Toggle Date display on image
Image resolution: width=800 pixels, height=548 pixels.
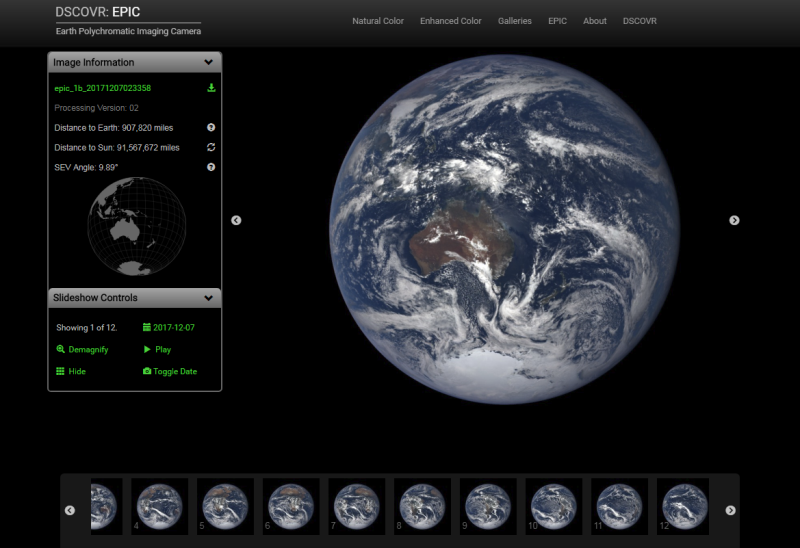[170, 371]
